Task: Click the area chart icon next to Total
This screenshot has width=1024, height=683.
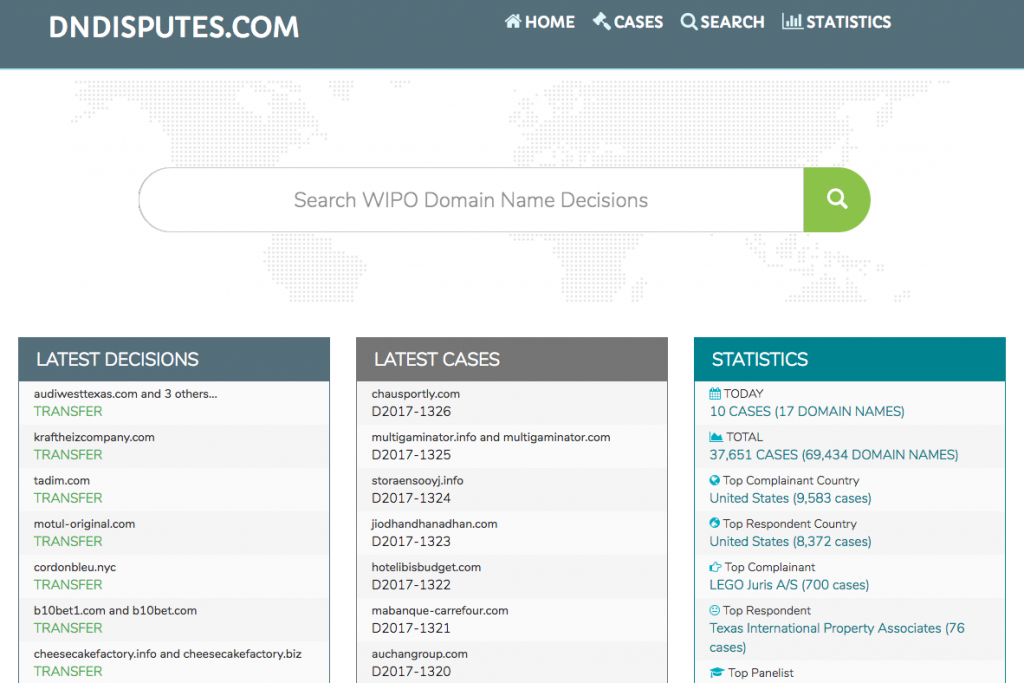Action: click(x=716, y=437)
